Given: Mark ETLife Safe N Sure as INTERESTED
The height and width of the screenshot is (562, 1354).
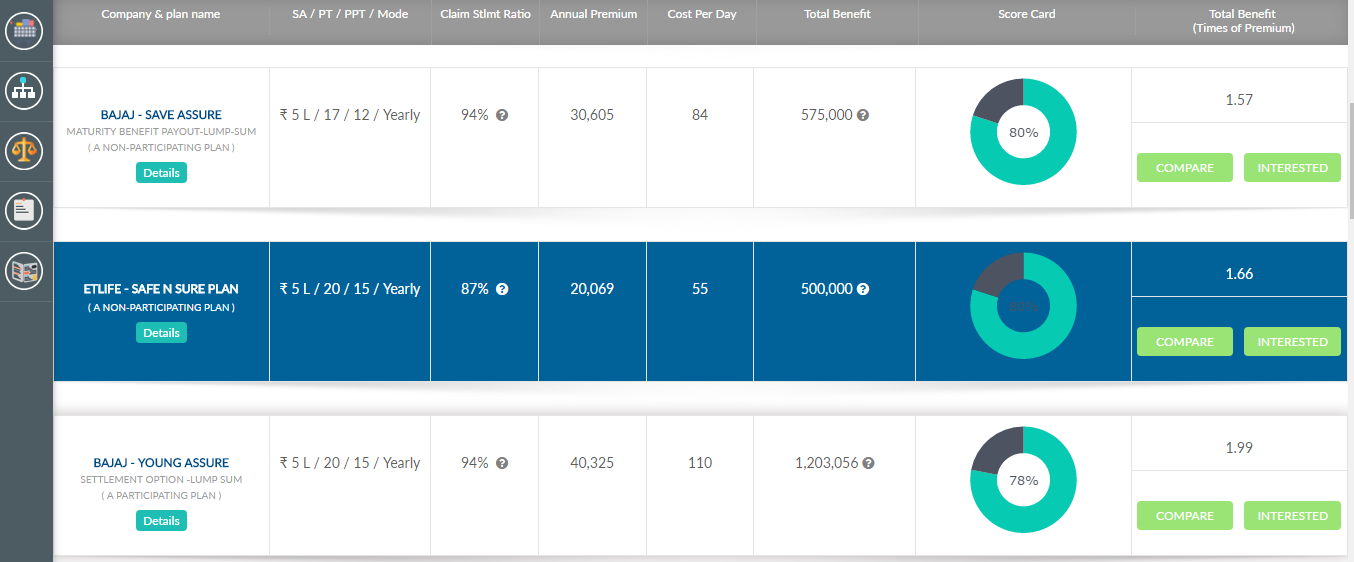Looking at the screenshot, I should [x=1292, y=342].
